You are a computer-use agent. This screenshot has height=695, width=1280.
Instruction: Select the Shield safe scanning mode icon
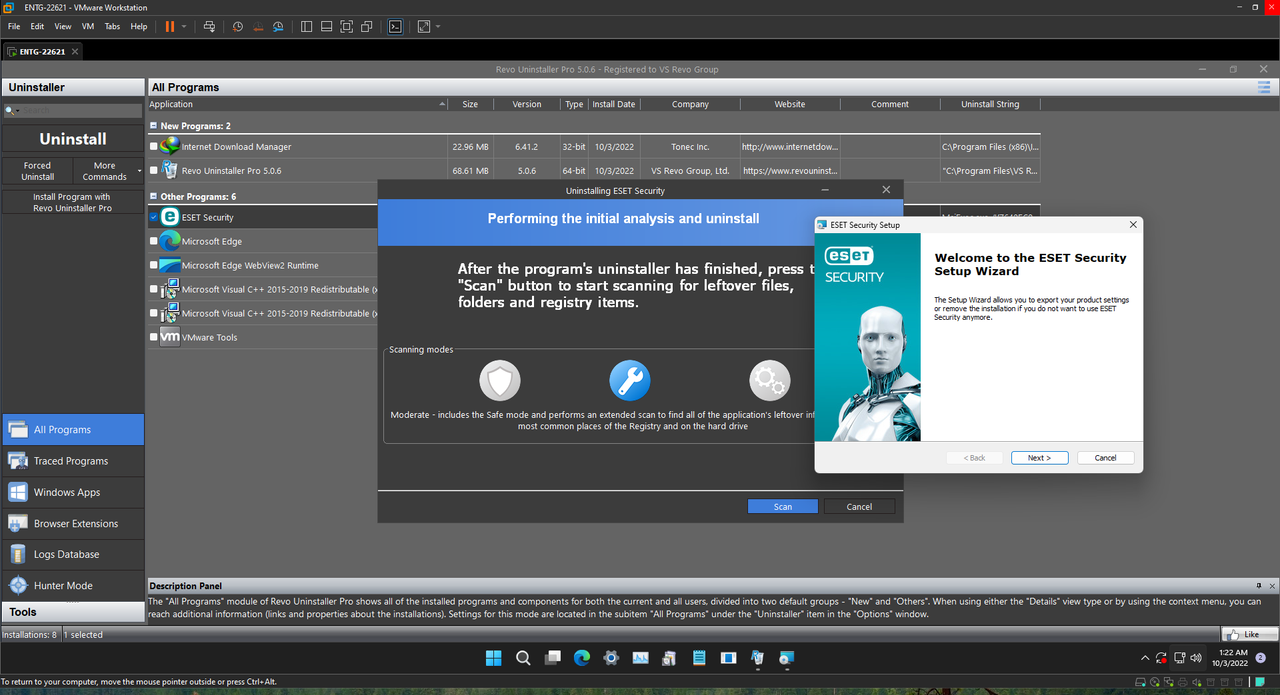[x=500, y=381]
